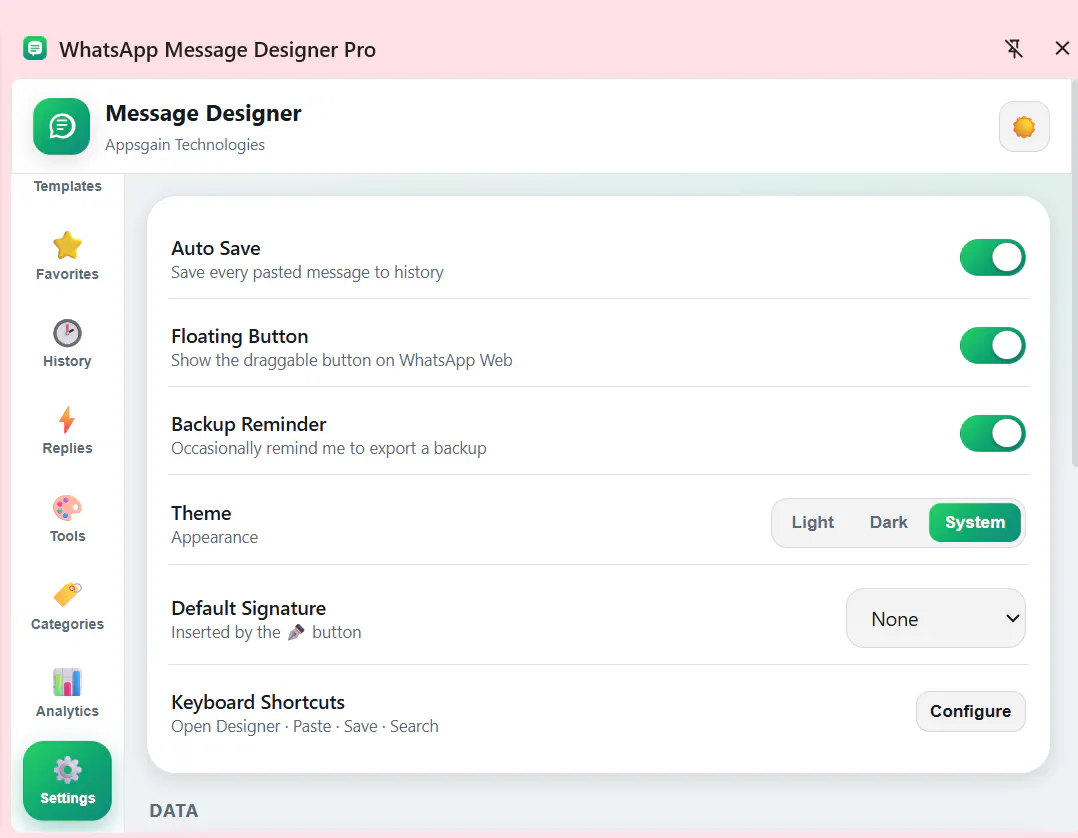This screenshot has height=838, width=1078.
Task: Click the Appearance subtitle text
Action: point(214,538)
